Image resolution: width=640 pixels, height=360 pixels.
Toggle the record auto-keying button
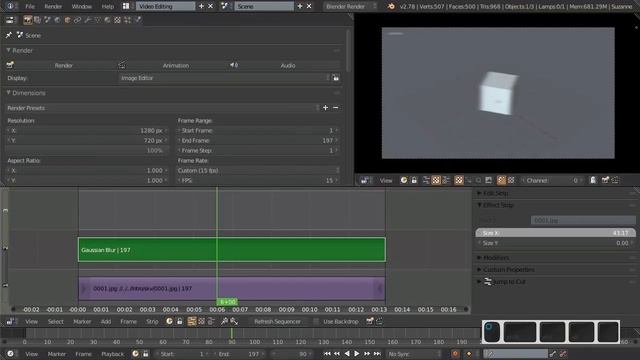455,354
